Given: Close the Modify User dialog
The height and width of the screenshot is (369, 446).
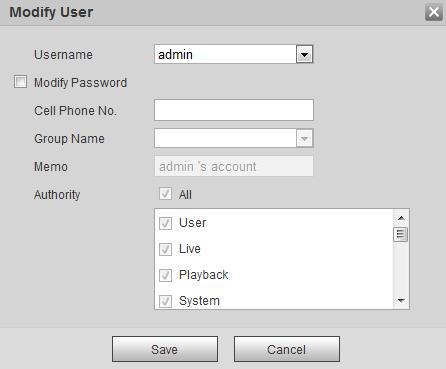Looking at the screenshot, I should [434, 12].
